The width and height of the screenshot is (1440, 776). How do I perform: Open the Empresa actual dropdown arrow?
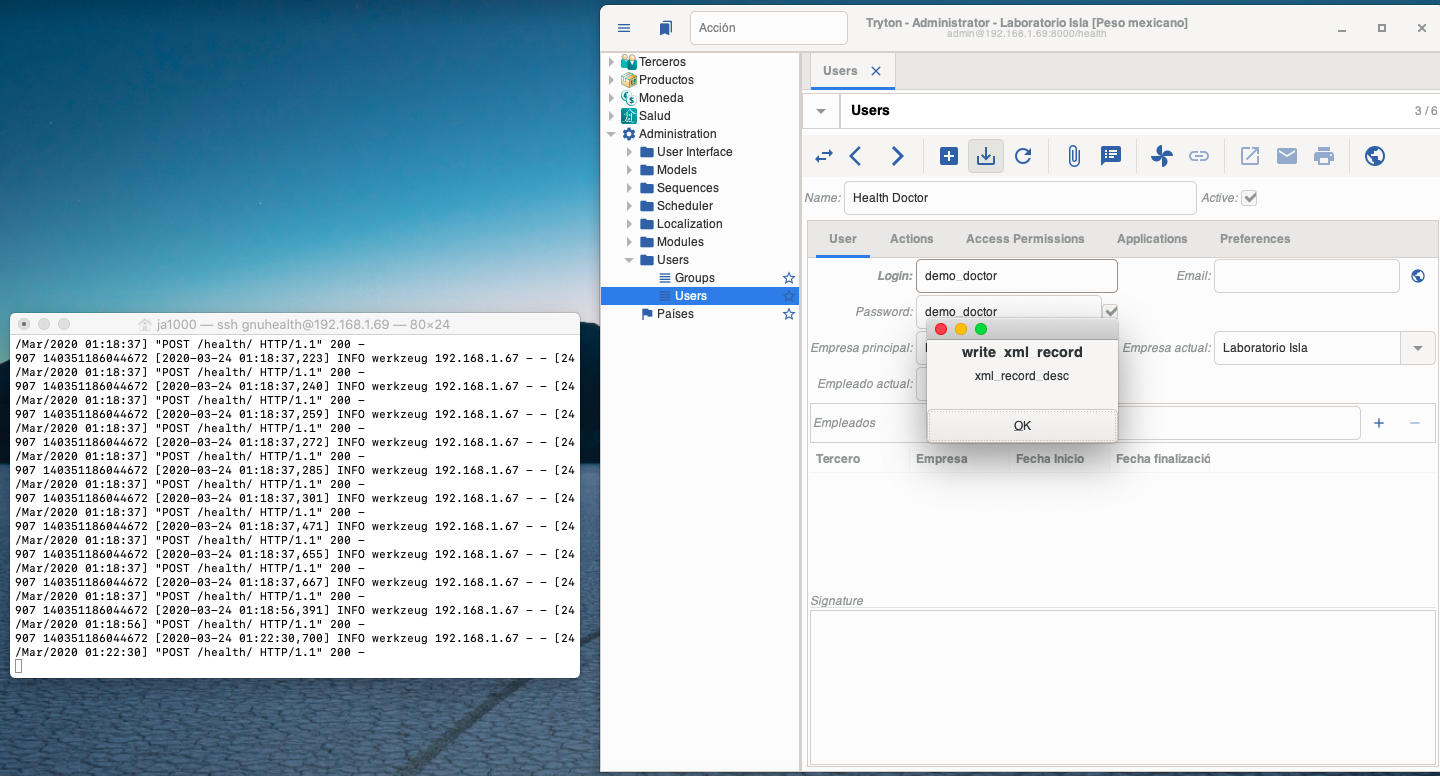click(1418, 348)
